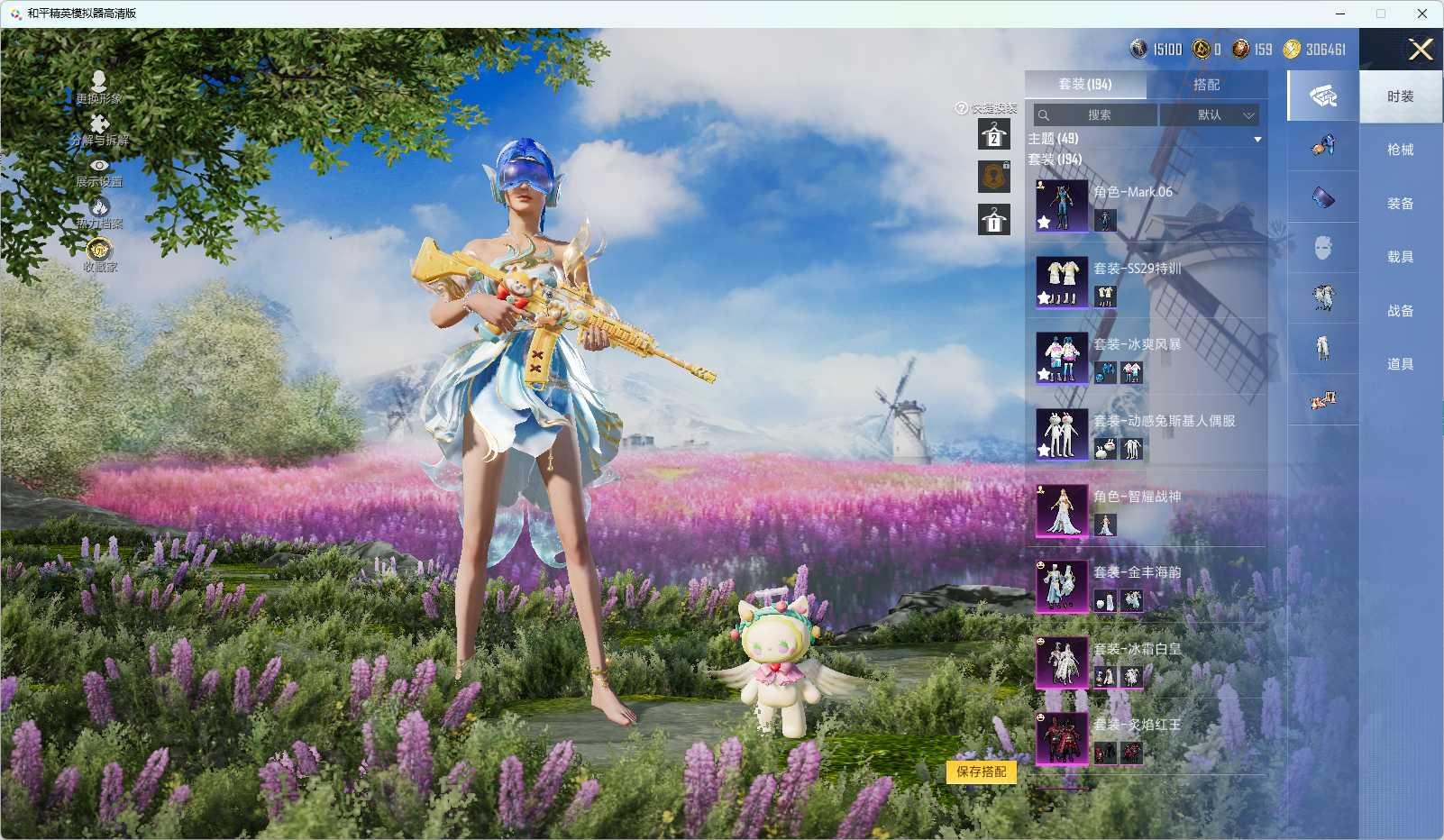Screen dimensions: 1444x840
Task: Select quick outfit hanger slot 1
Action: pyautogui.click(x=994, y=219)
